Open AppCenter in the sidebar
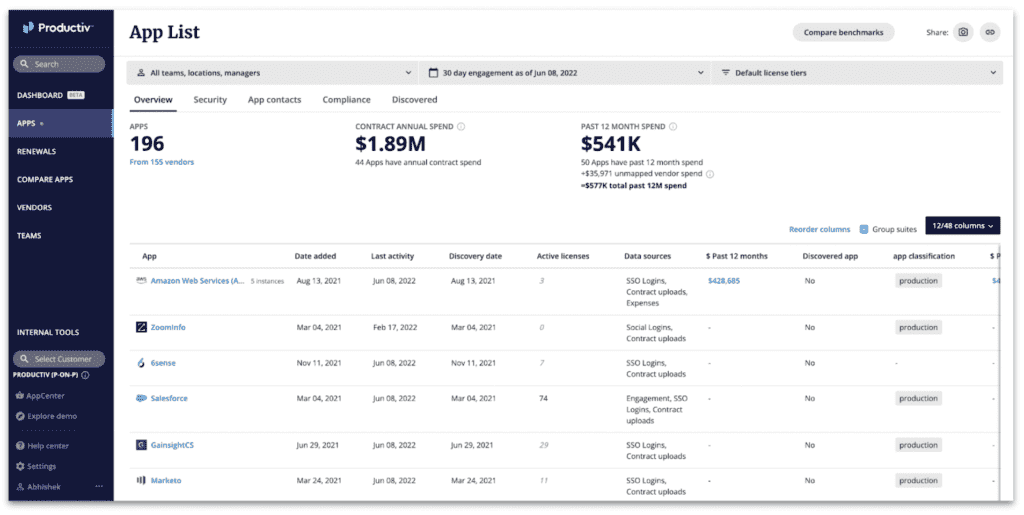Viewport: 1024px width, 515px height. (40, 396)
